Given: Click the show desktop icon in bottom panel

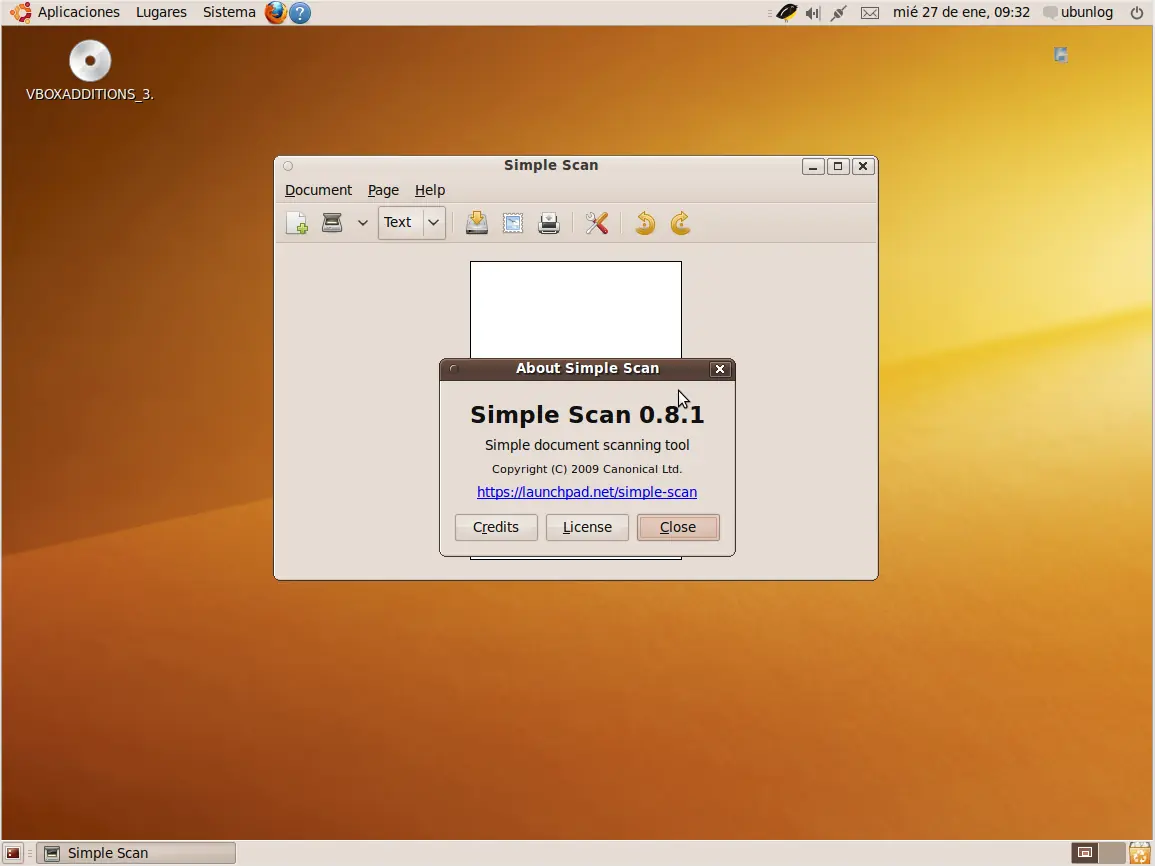Looking at the screenshot, I should [x=13, y=853].
